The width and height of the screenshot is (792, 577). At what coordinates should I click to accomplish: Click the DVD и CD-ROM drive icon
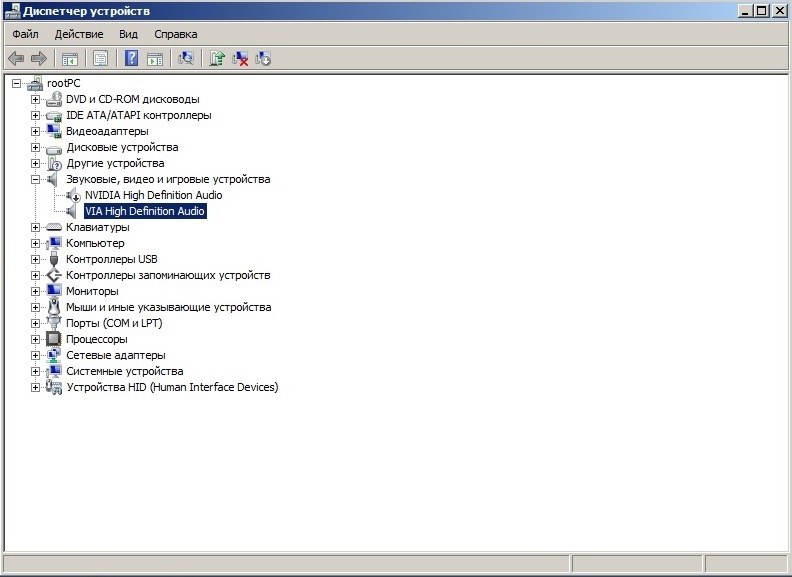[54, 100]
